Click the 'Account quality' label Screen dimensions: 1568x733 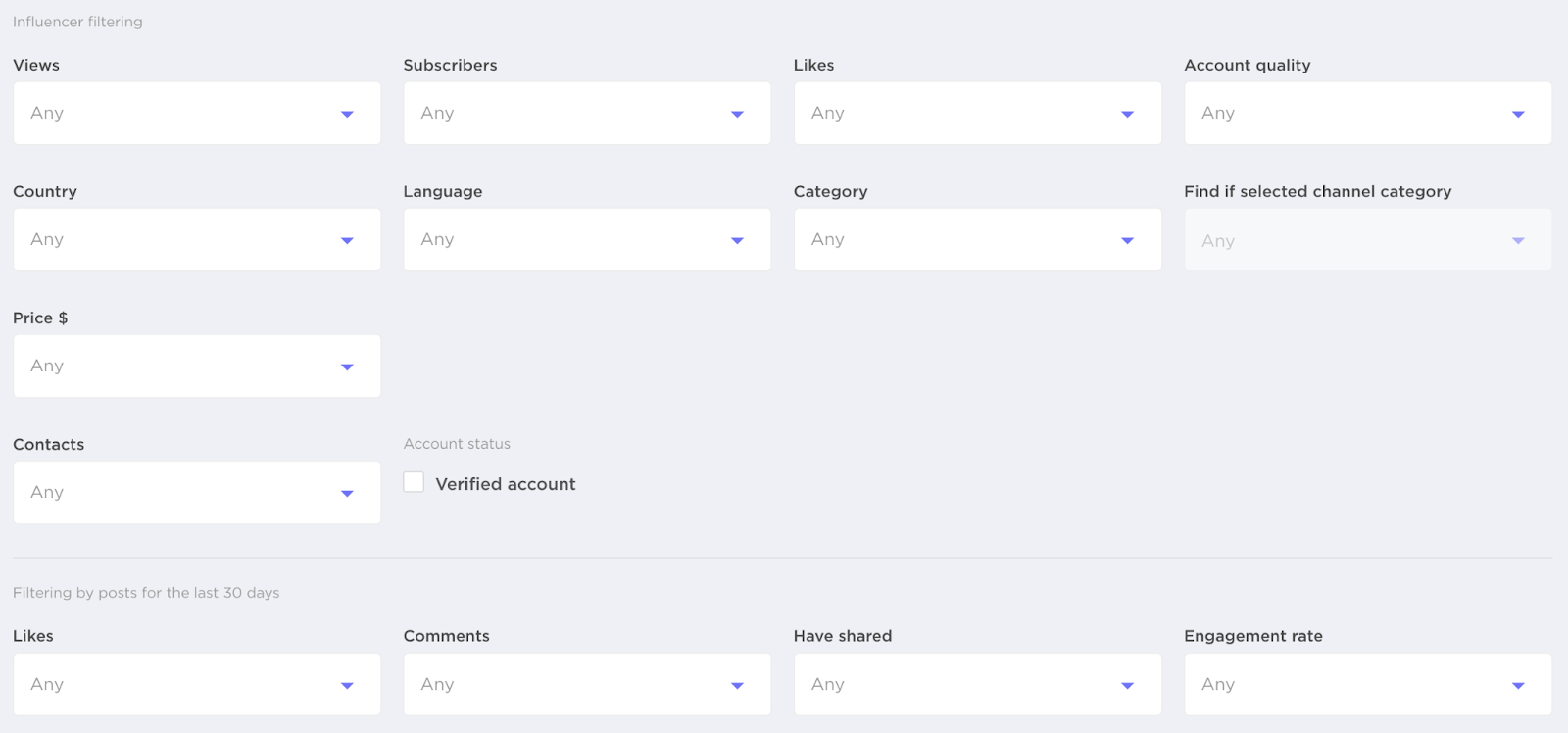(1248, 66)
